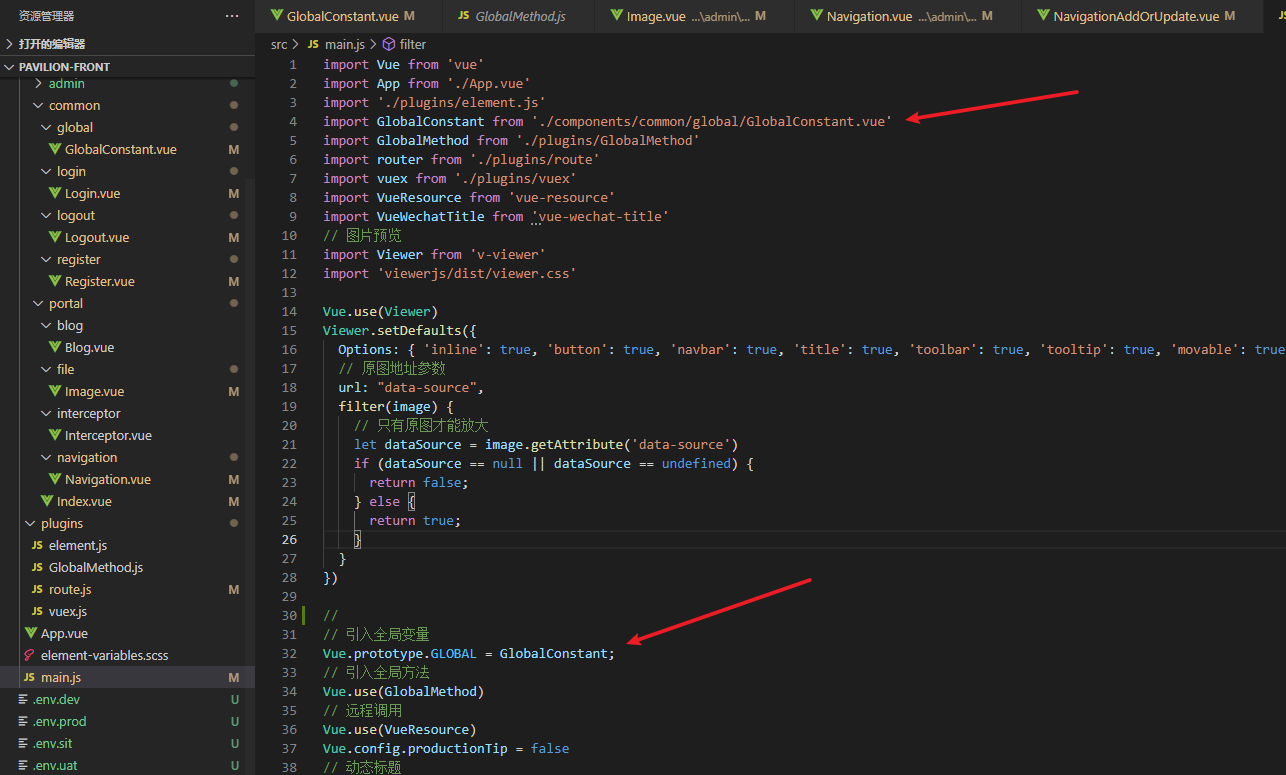The height and width of the screenshot is (775, 1286).
Task: Collapse the global folder
Action: point(47,127)
